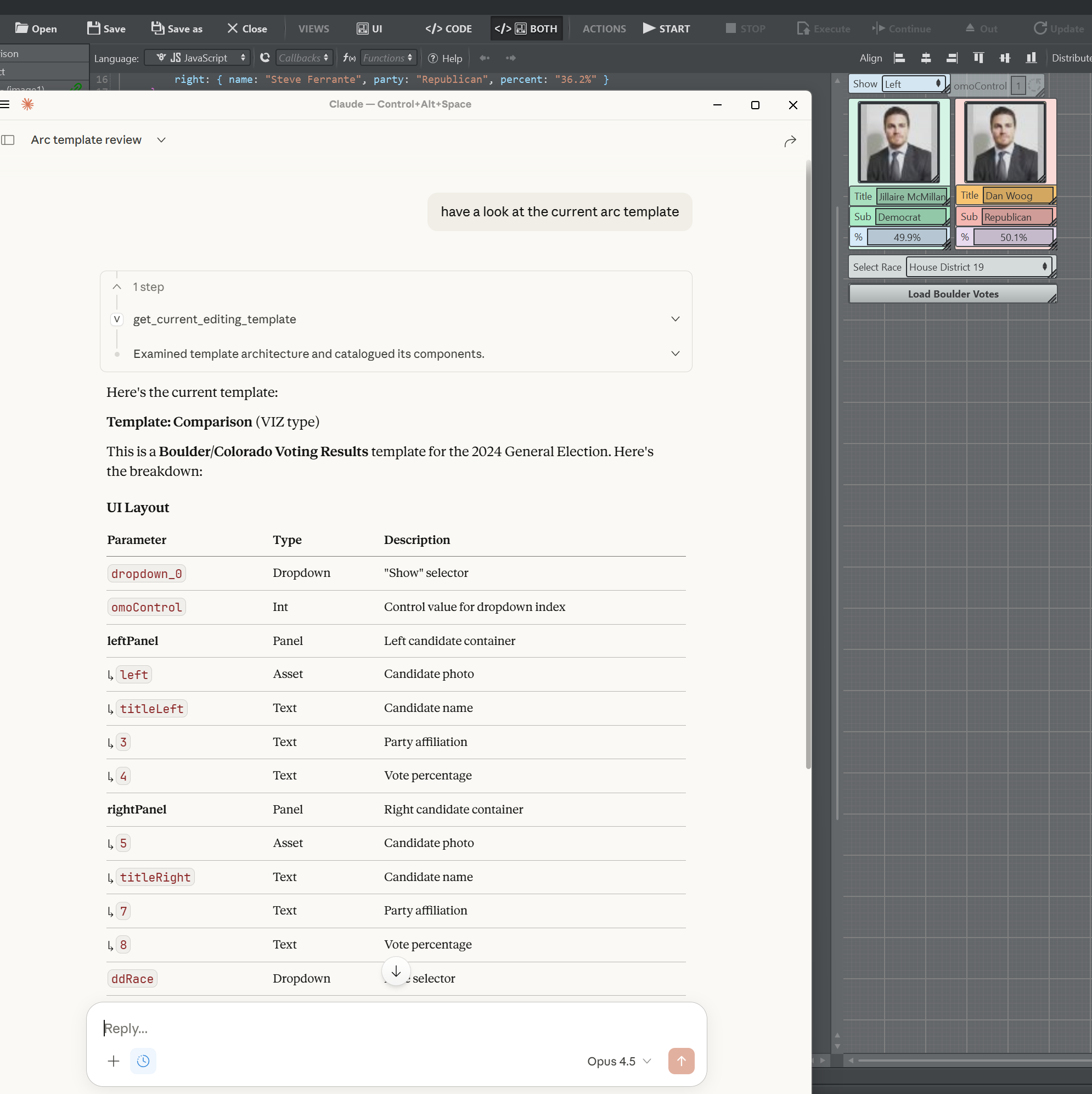The height and width of the screenshot is (1094, 1092).
Task: Toggle the extended thinking clock button
Action: (143, 1061)
